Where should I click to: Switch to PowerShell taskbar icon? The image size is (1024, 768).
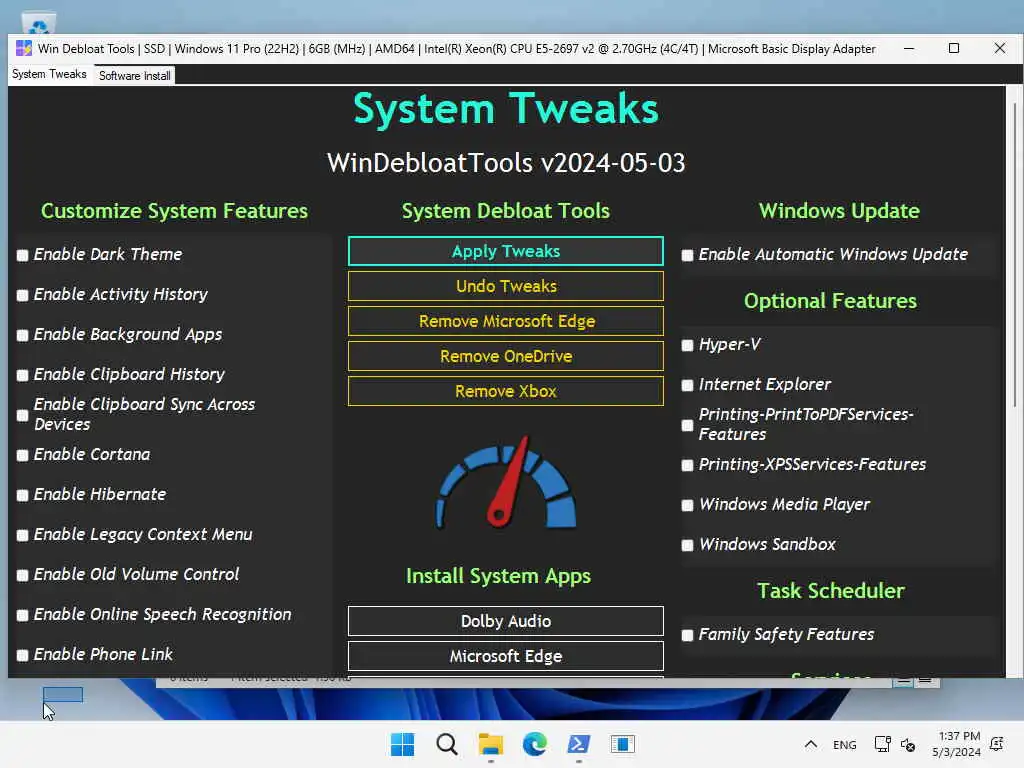579,744
